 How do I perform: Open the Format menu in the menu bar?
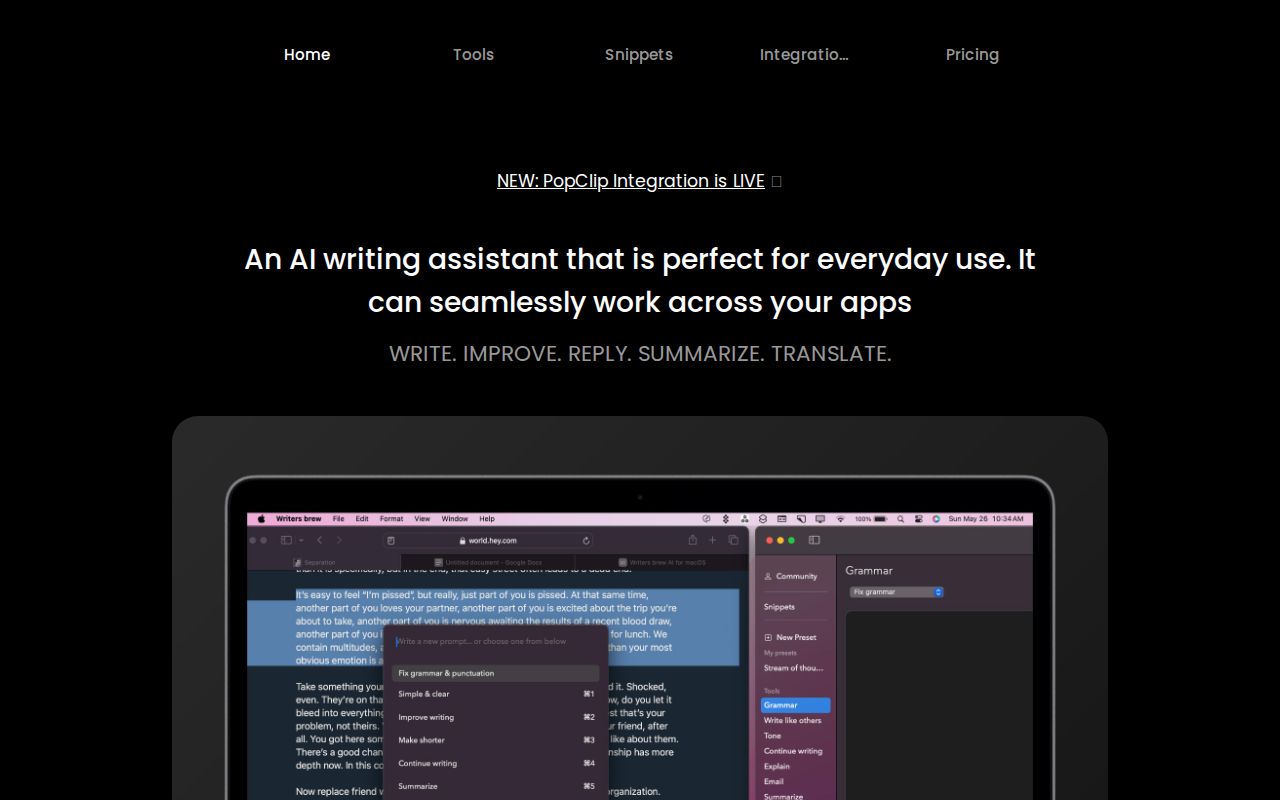tap(391, 519)
